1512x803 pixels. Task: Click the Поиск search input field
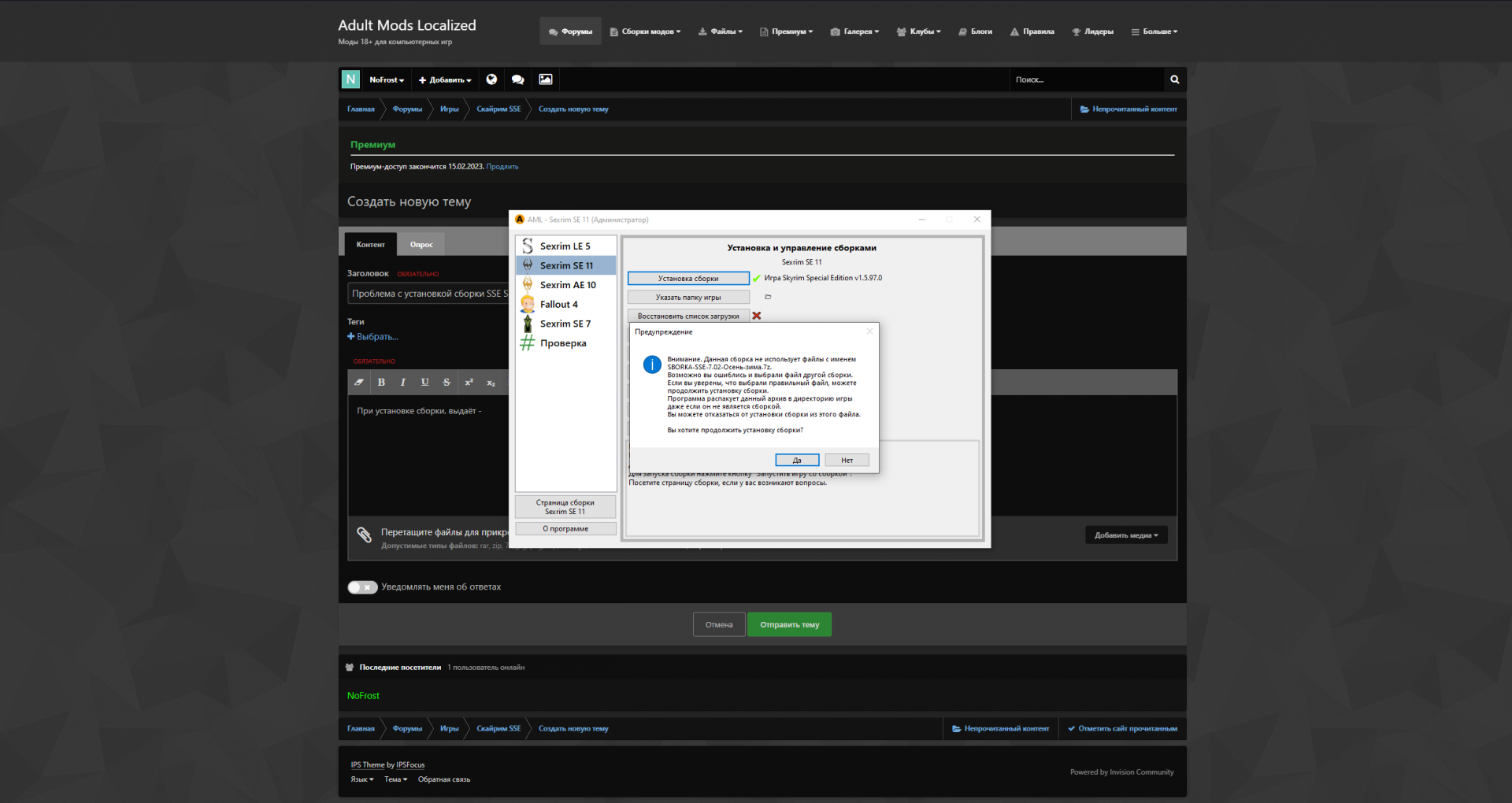click(1087, 80)
